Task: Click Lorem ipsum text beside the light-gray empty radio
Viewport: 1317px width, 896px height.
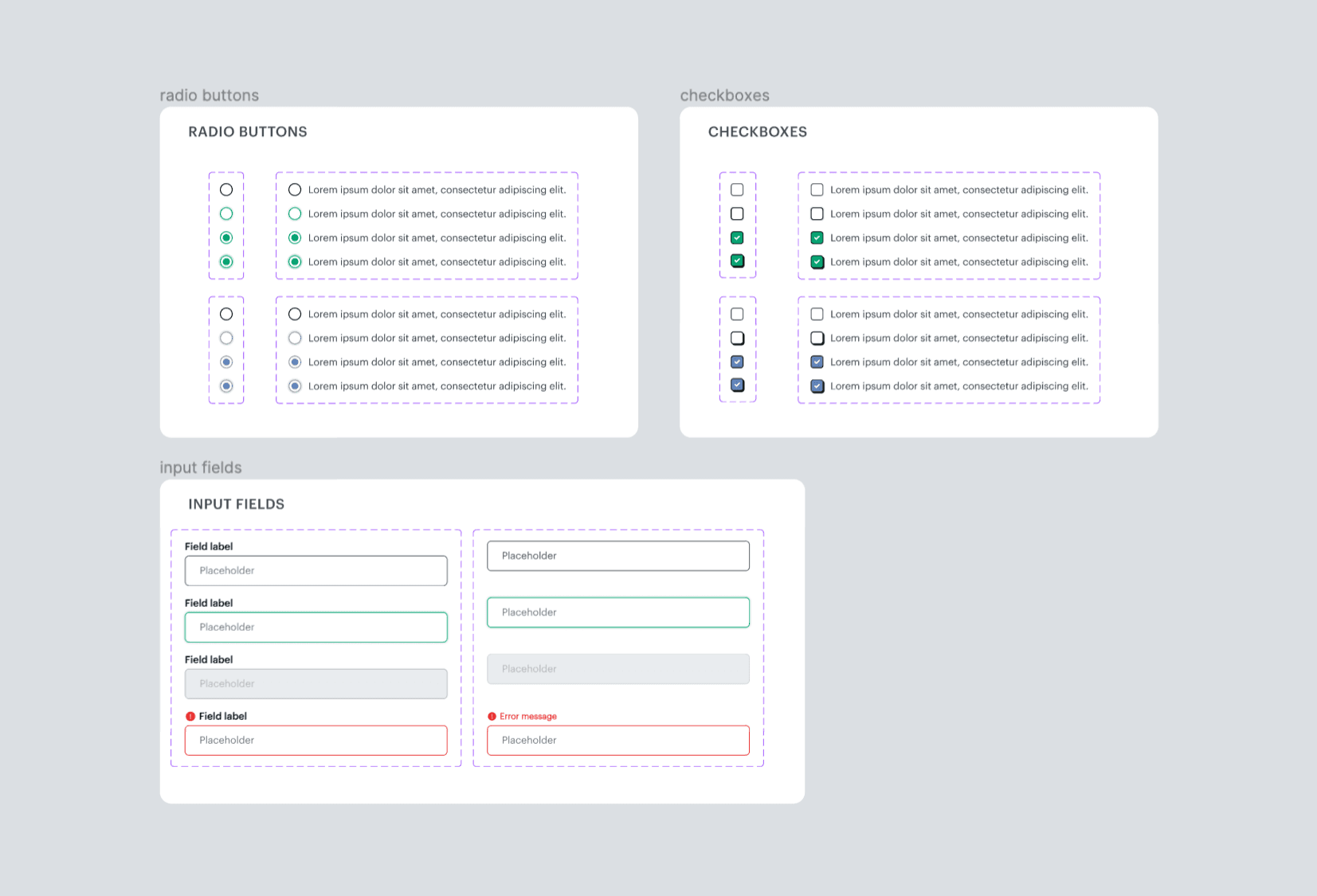Action: (x=437, y=338)
